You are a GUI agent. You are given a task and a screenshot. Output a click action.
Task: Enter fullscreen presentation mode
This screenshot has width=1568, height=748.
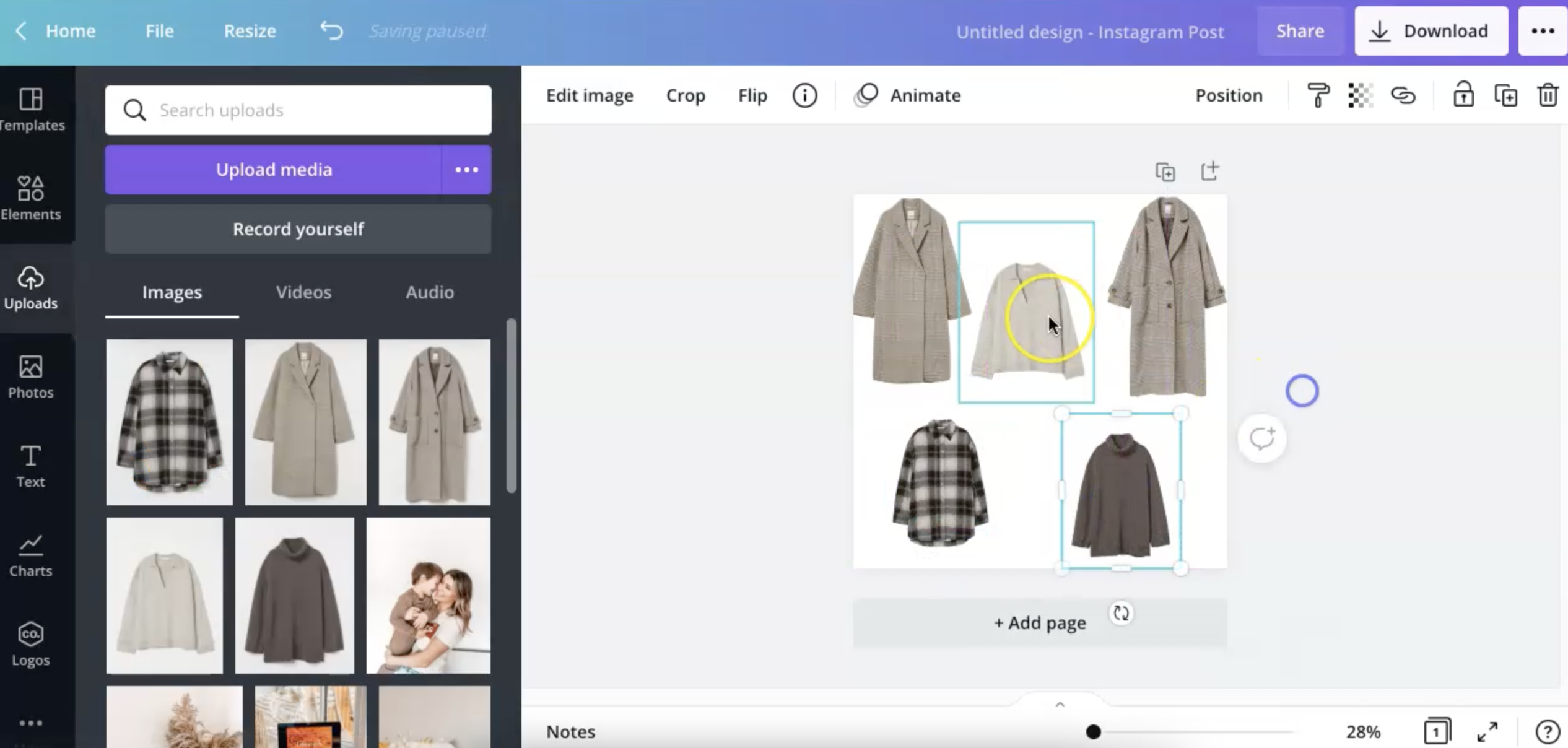click(x=1487, y=731)
